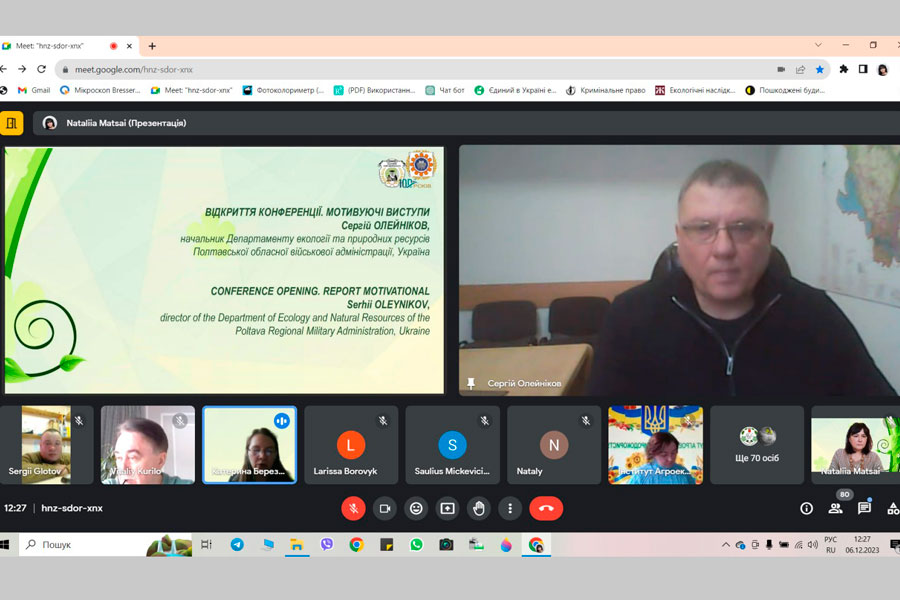Click the presentation slide area
Screen dimensions: 900x600
[x=224, y=270]
